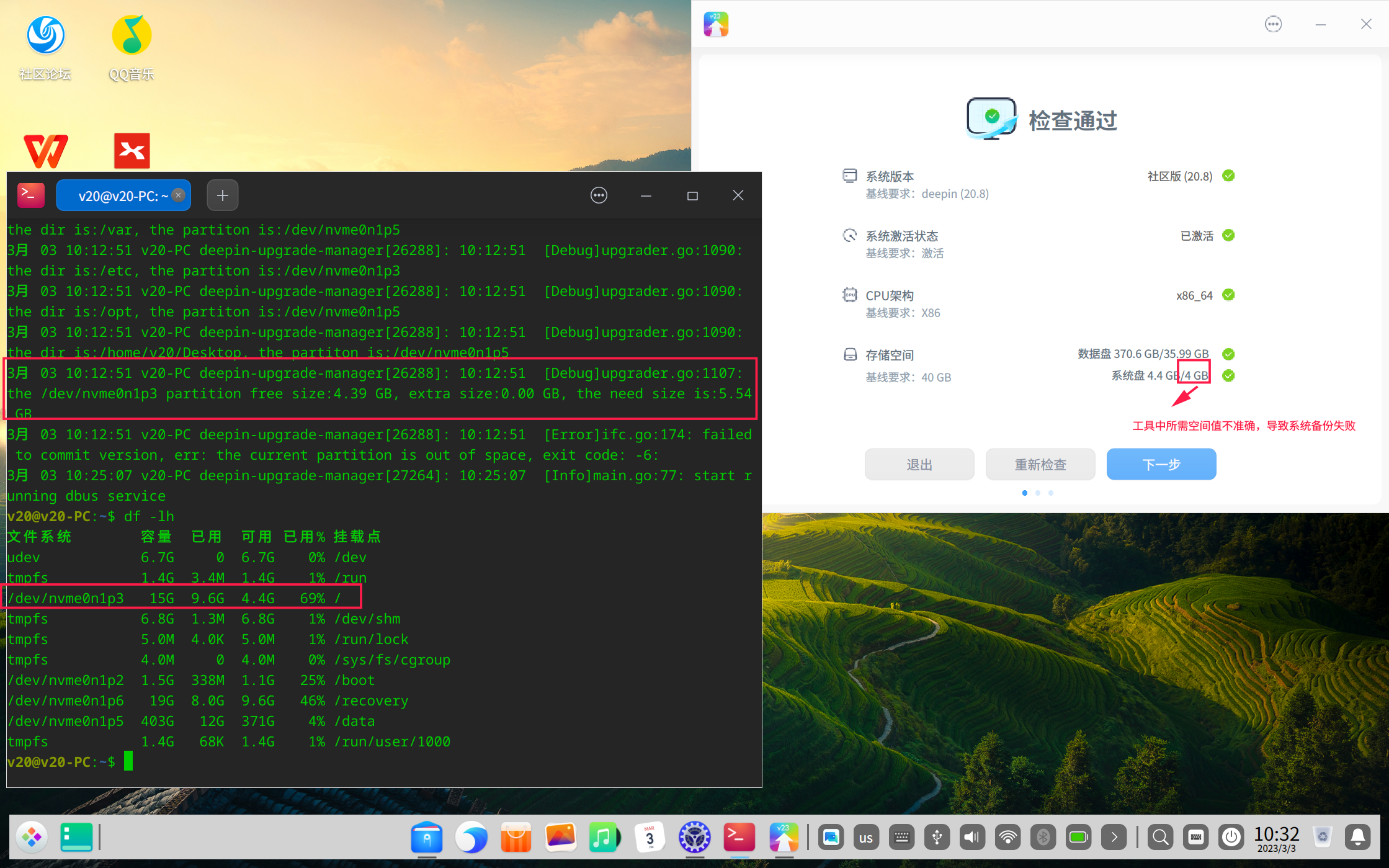Toggle Wi-Fi from the system tray
Screen dimensions: 1389x868
[1007, 837]
